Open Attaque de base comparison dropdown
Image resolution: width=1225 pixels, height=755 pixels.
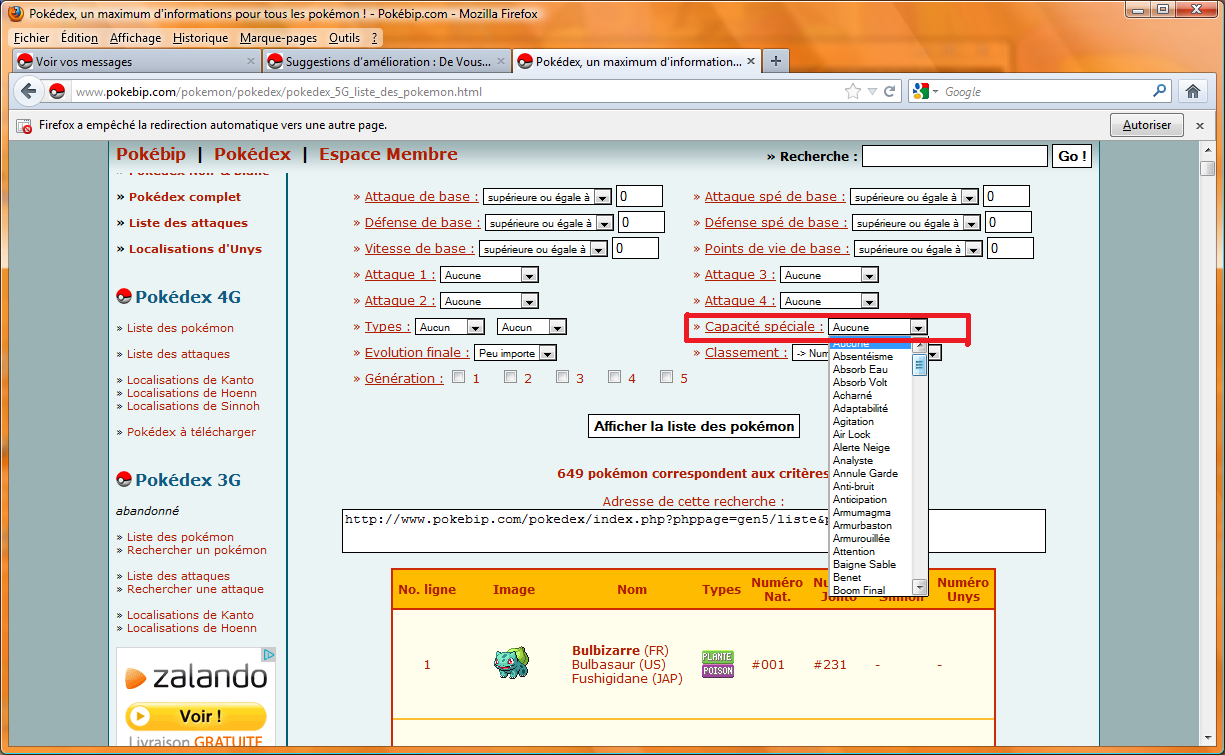tap(547, 197)
